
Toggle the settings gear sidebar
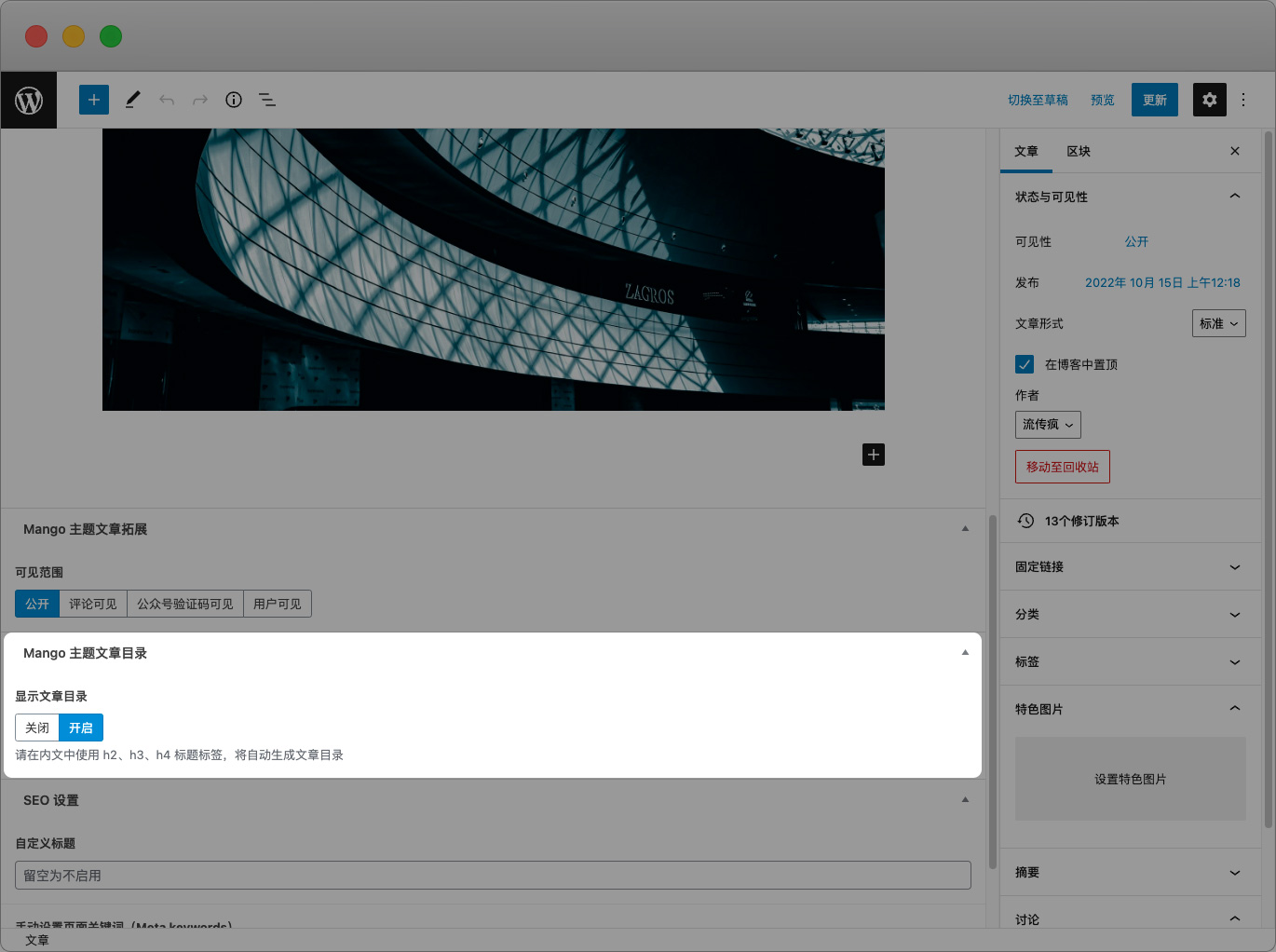click(1210, 100)
